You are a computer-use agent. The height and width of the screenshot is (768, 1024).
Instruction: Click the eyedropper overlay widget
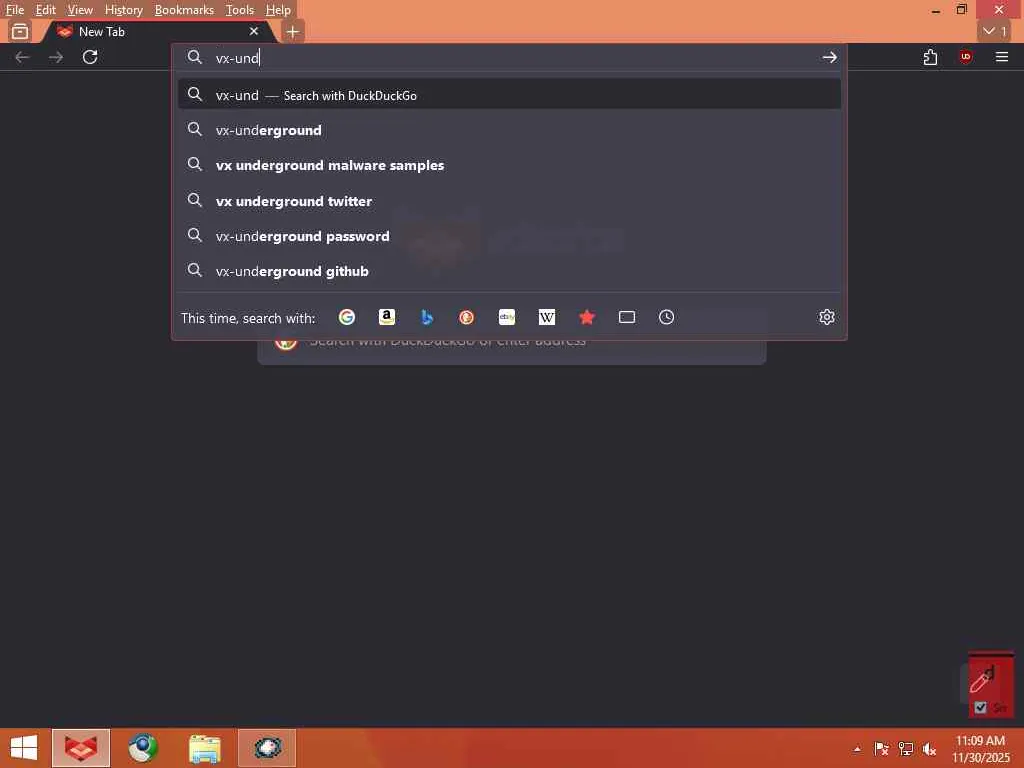click(990, 684)
